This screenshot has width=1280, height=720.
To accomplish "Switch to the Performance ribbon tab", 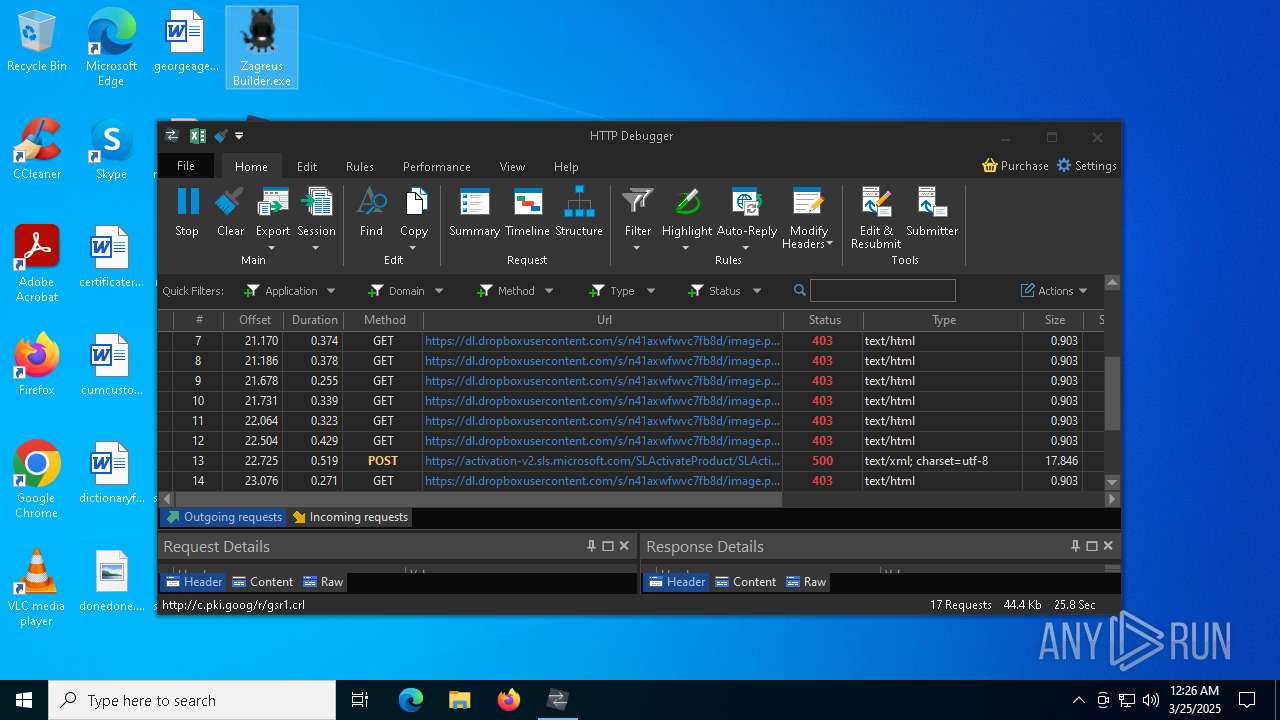I will [437, 166].
